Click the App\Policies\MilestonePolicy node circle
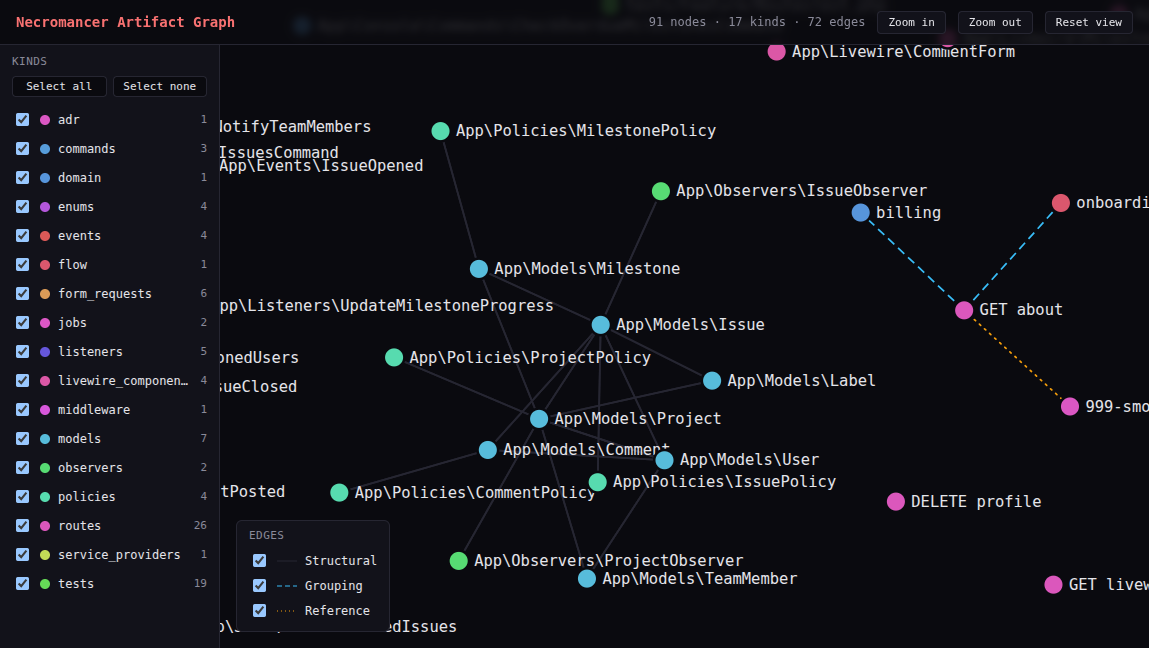Viewport: 1149px width, 648px height. pos(440,131)
